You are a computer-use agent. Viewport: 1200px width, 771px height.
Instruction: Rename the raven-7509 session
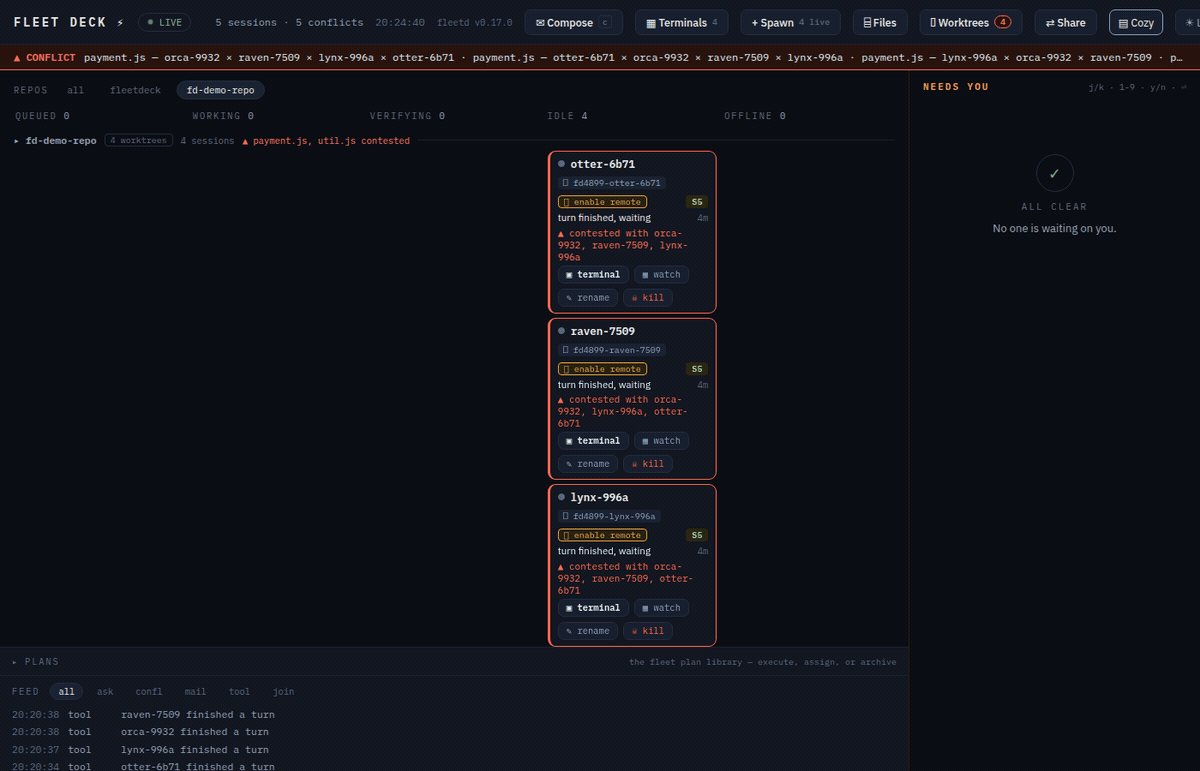587,464
